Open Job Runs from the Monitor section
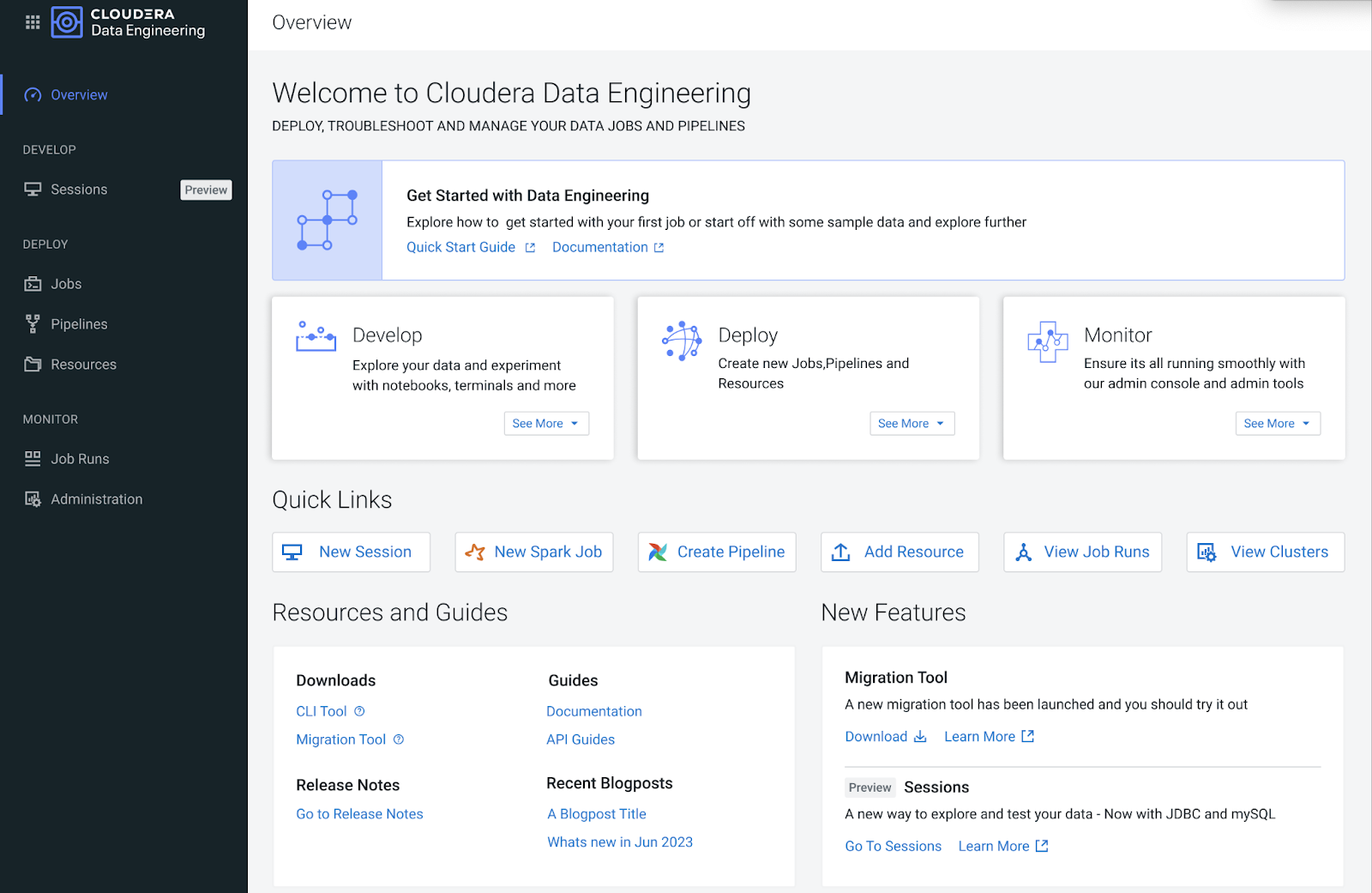 click(x=32, y=458)
